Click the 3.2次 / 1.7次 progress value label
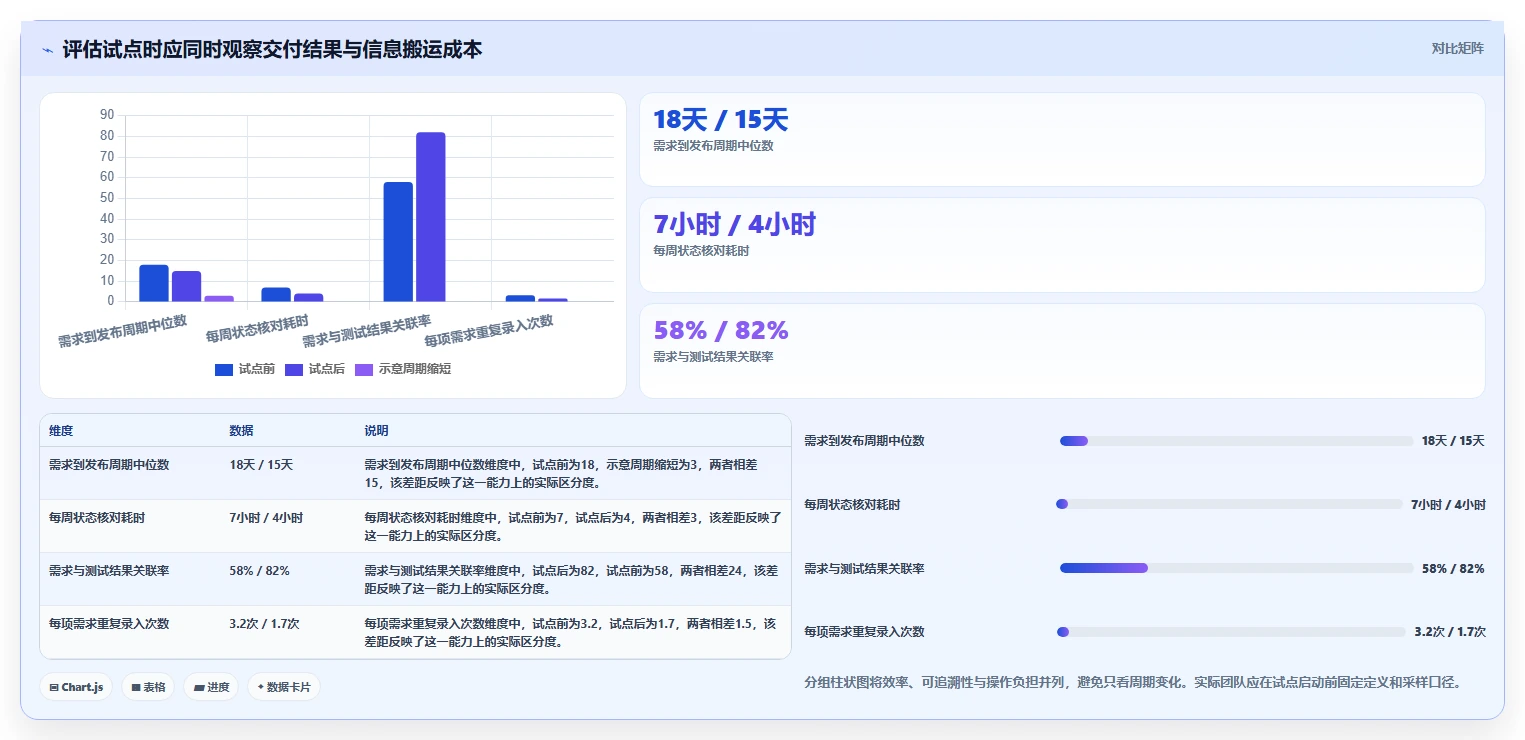Screen dimensions: 1525x740 pos(1450,632)
